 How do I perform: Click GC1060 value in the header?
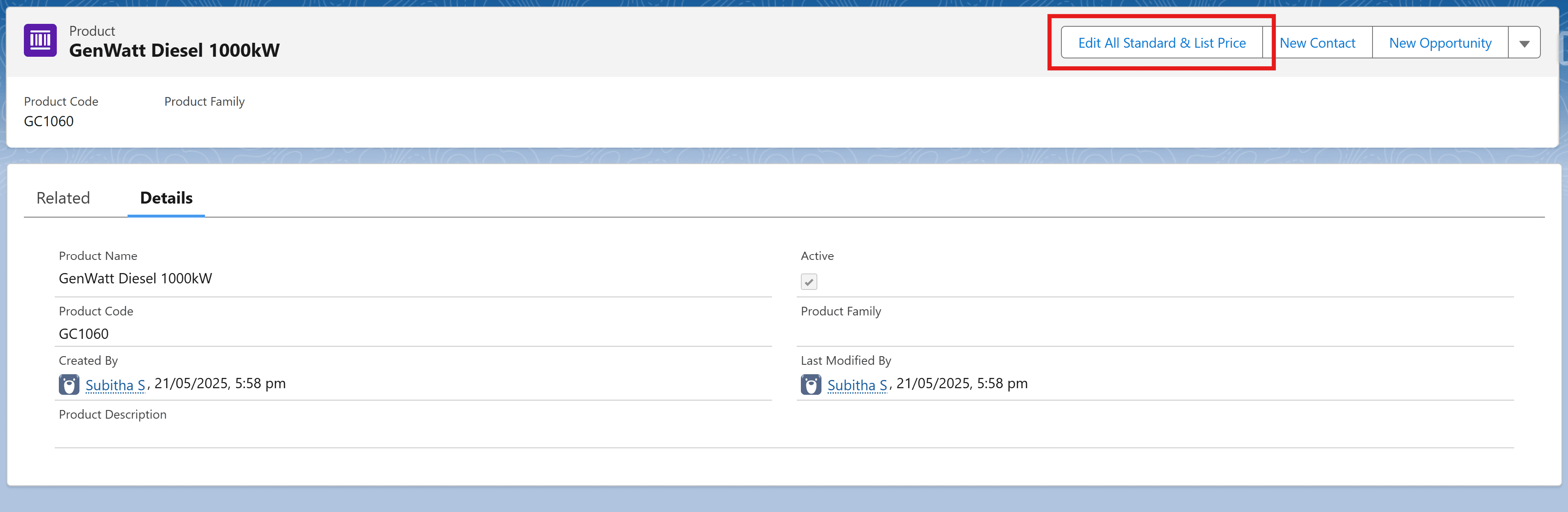tap(49, 121)
